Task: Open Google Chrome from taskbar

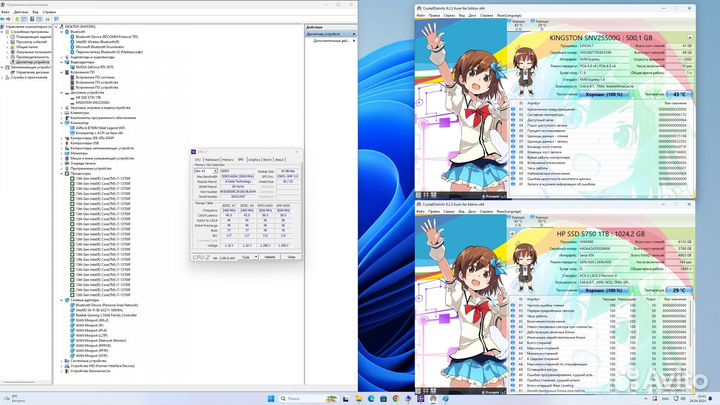Action: click(395, 399)
